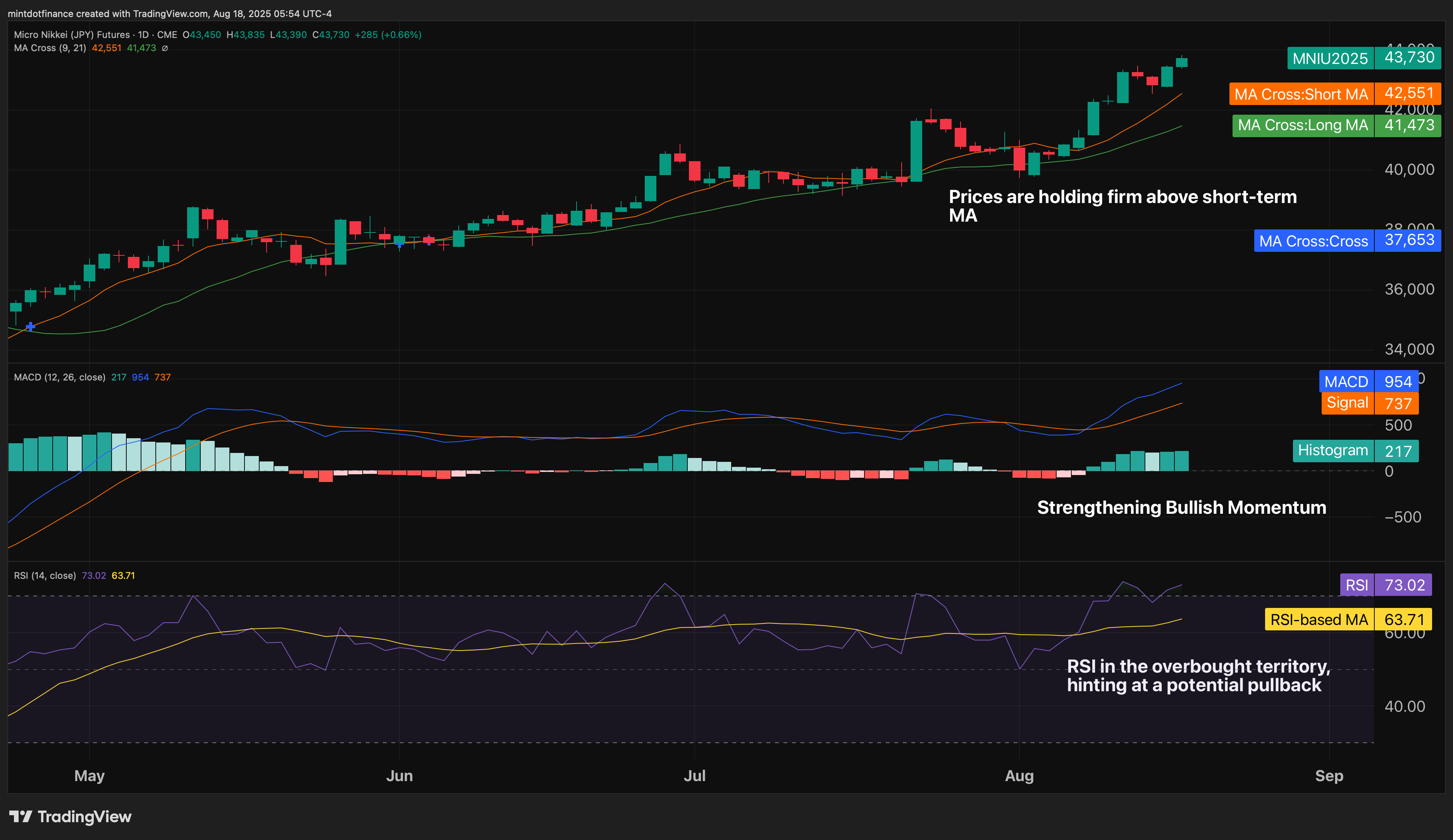Click the blue MACD 954 label
Screen dimensions: 1453x840
pos(1368,381)
